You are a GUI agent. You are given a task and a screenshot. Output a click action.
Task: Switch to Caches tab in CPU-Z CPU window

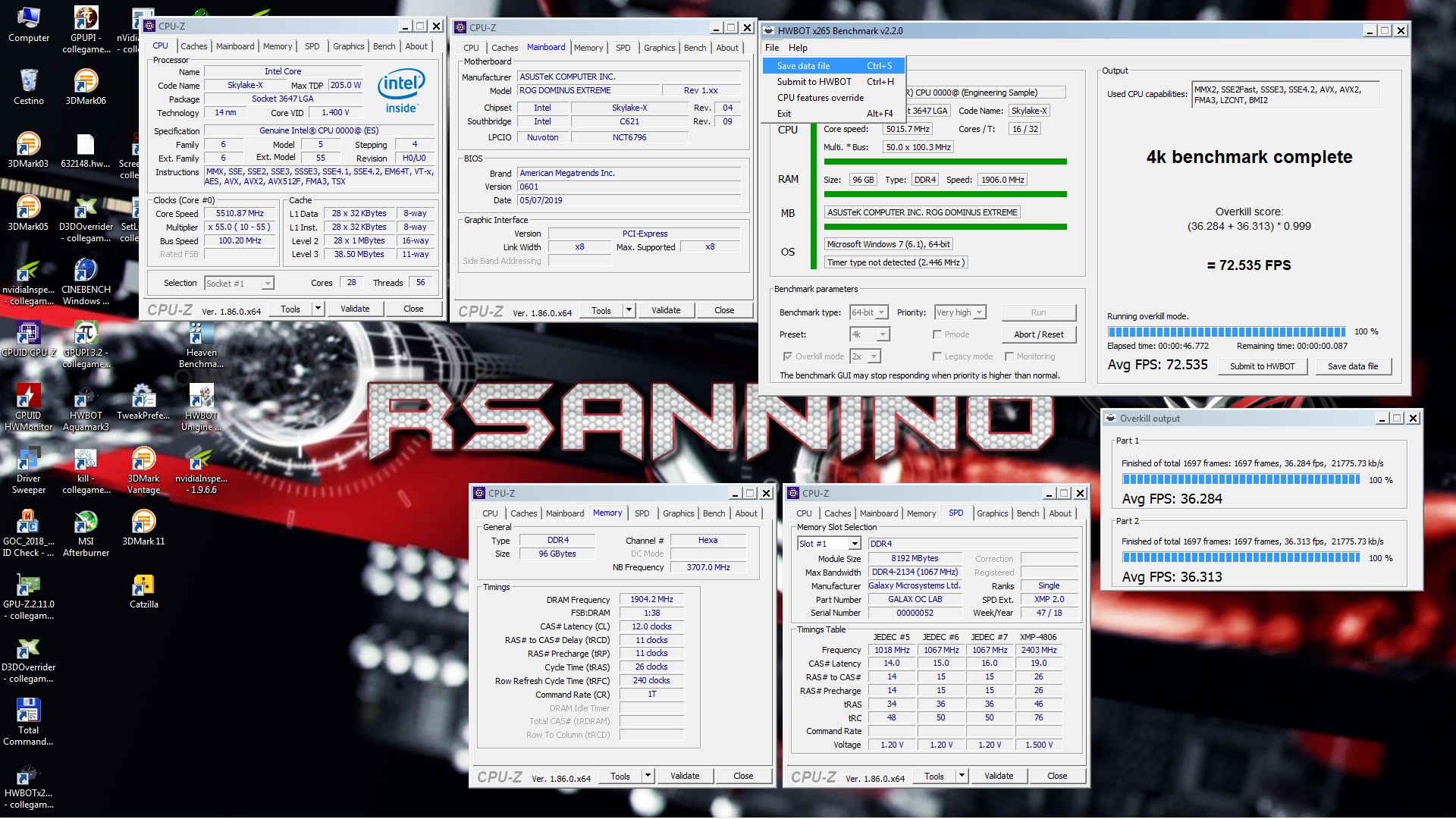click(x=194, y=46)
